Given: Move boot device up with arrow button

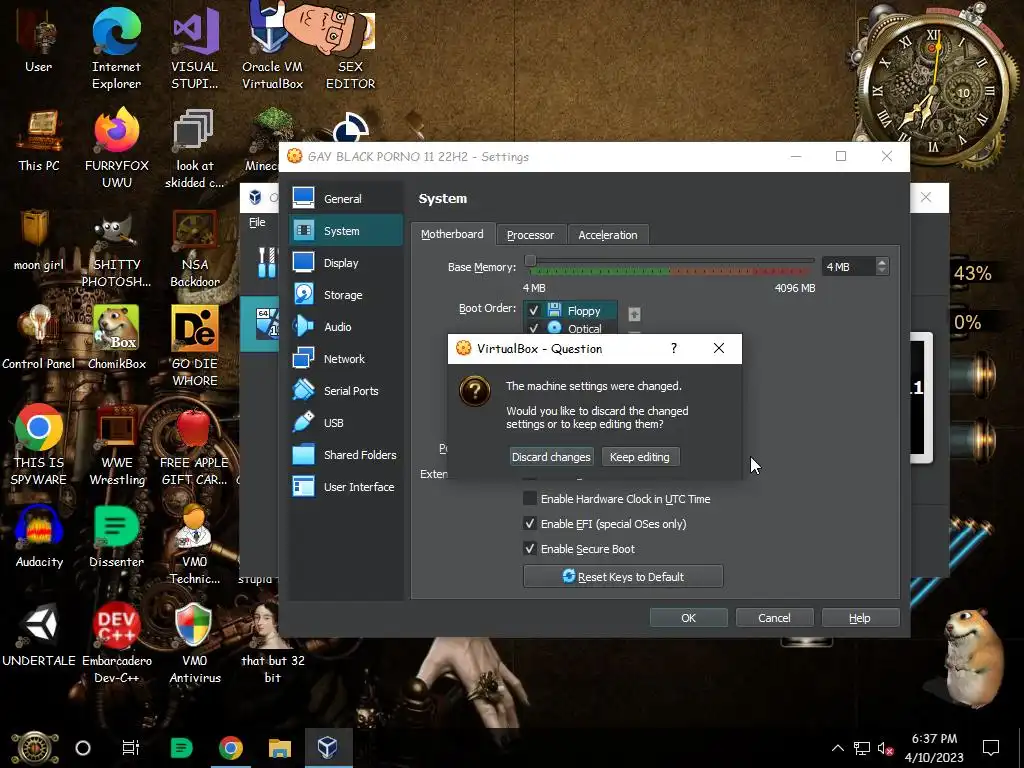Looking at the screenshot, I should pos(634,314).
